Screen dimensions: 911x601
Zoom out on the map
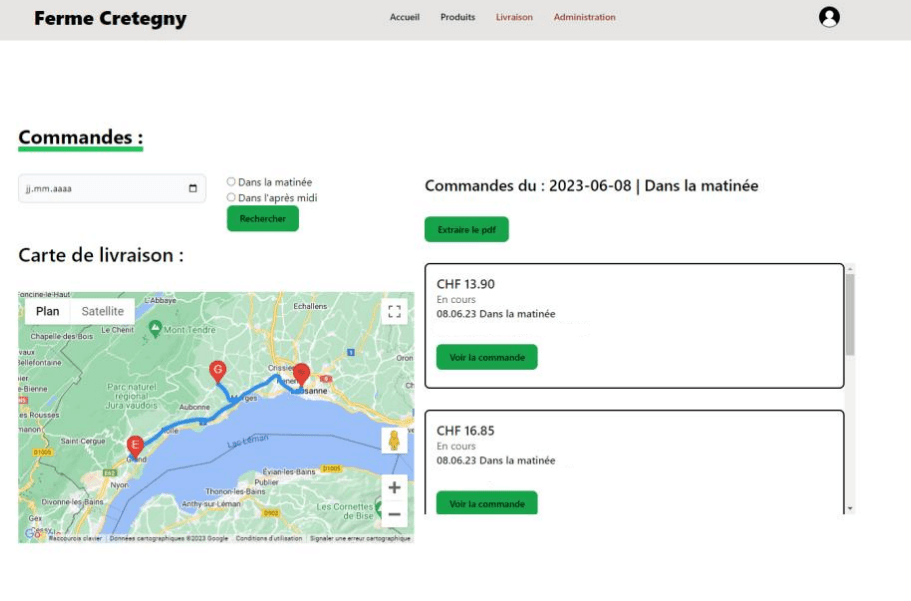[x=393, y=513]
